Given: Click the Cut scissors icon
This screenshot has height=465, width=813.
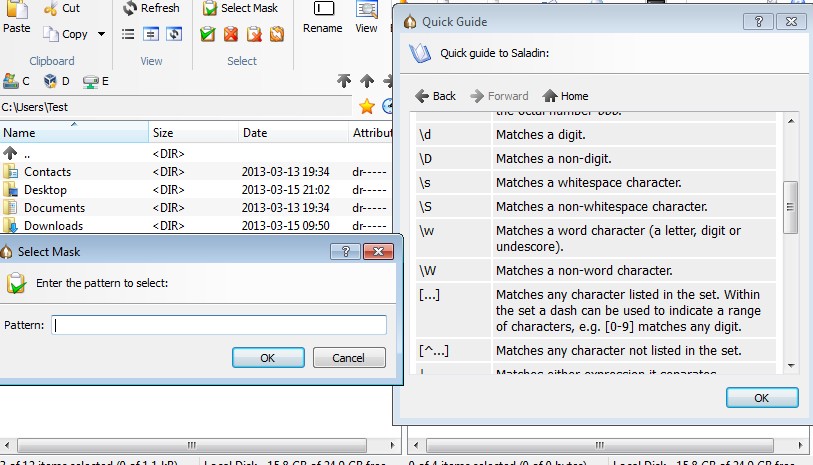Looking at the screenshot, I should coord(51,8).
